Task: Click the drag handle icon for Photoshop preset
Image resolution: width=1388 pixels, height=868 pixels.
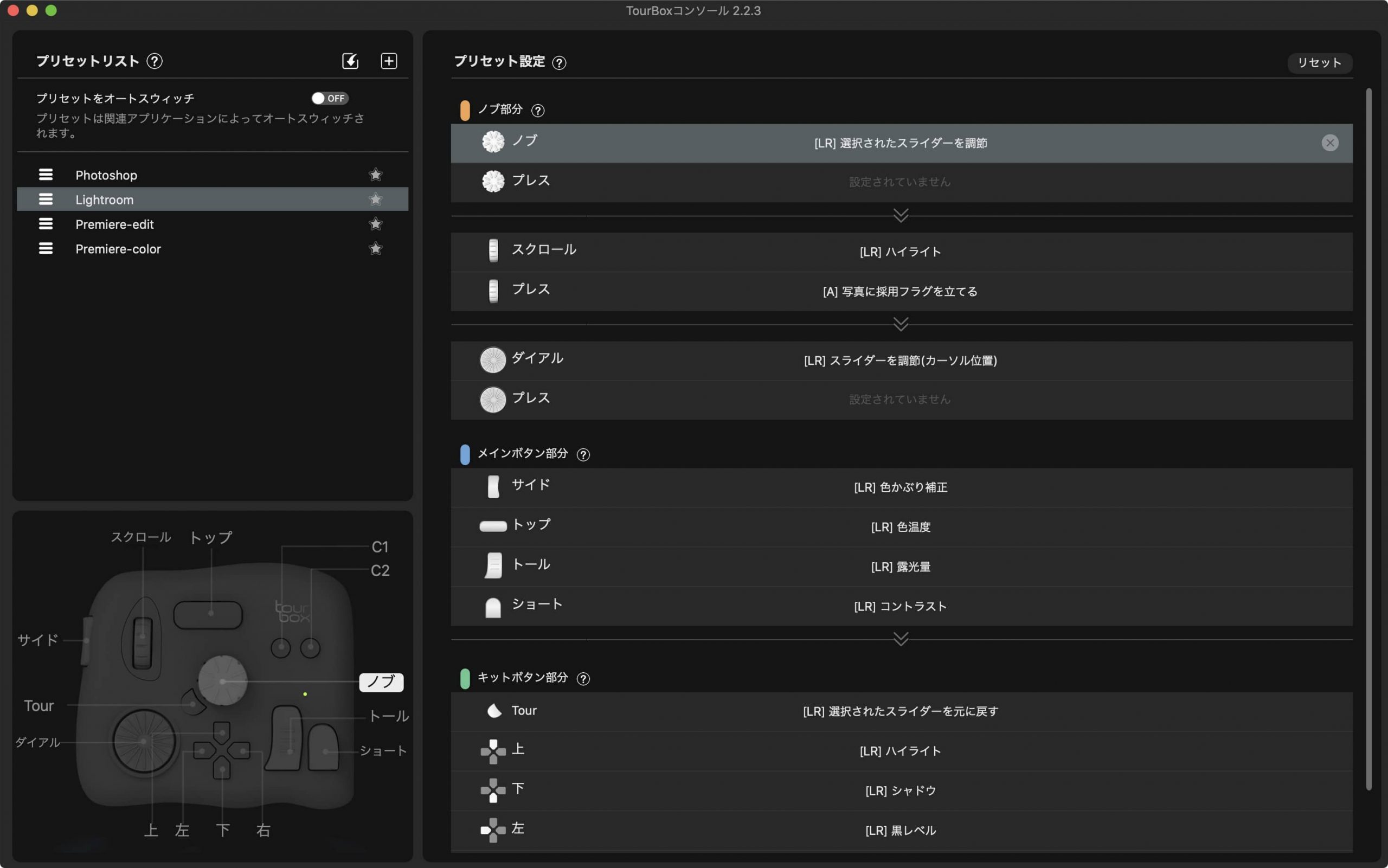Action: (46, 175)
